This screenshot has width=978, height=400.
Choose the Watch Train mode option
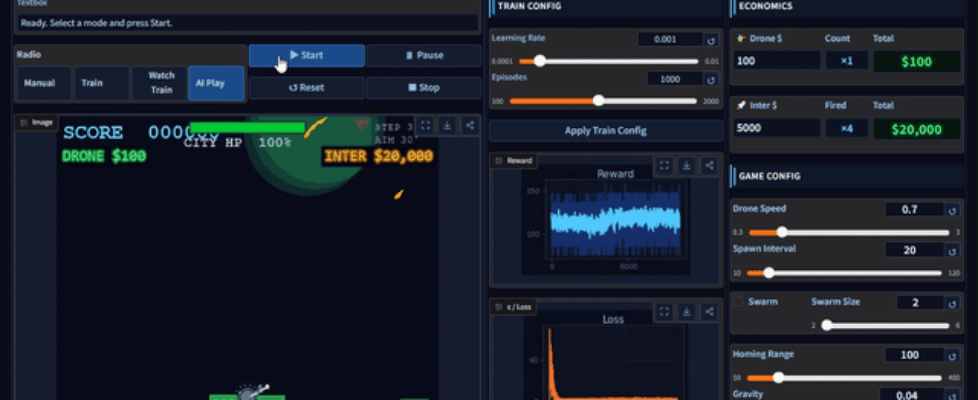click(x=160, y=84)
